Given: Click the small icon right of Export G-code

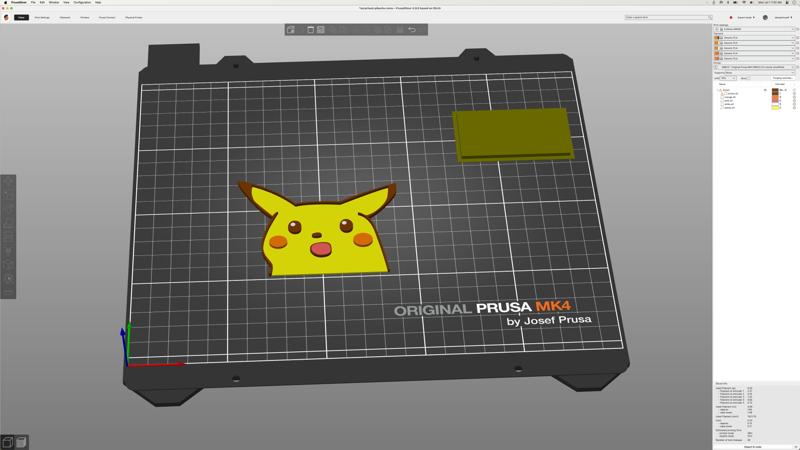Looking at the screenshot, I should [x=796, y=447].
